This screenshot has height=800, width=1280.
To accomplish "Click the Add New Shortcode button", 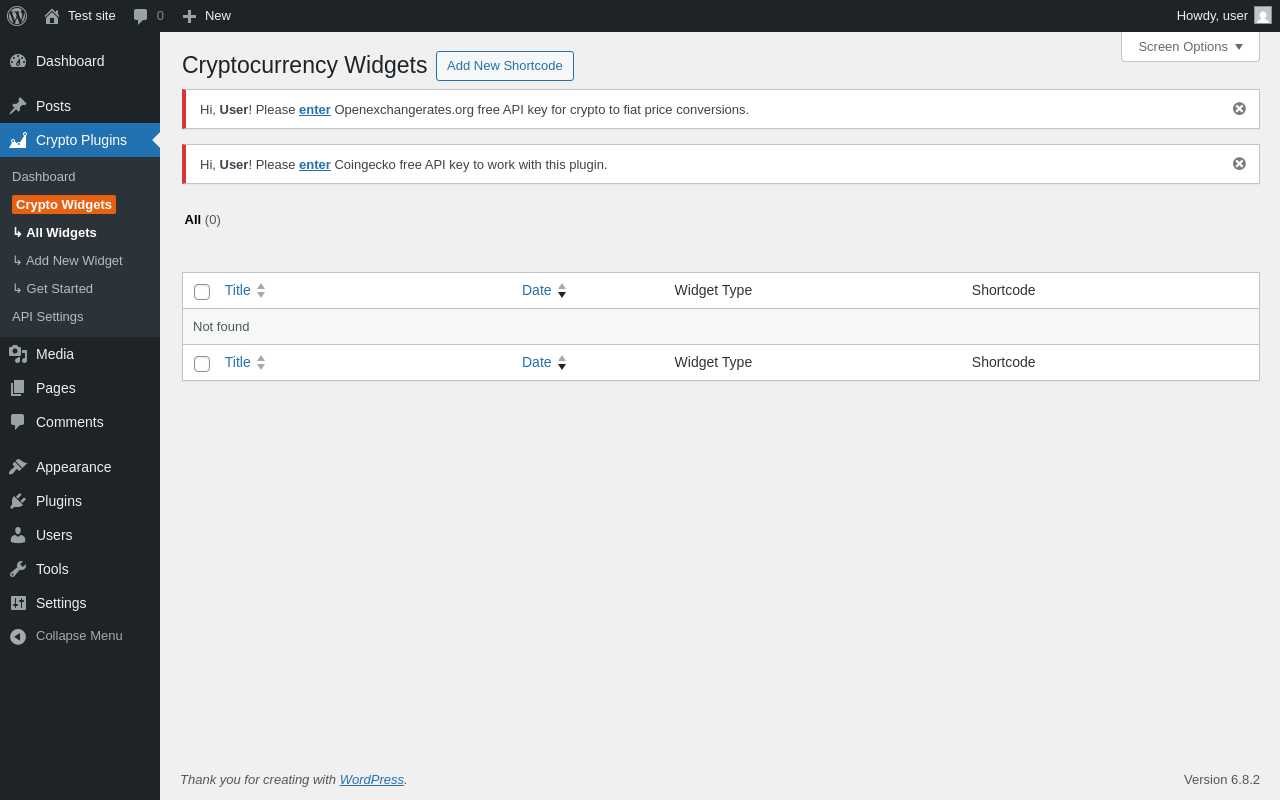I will pyautogui.click(x=505, y=66).
